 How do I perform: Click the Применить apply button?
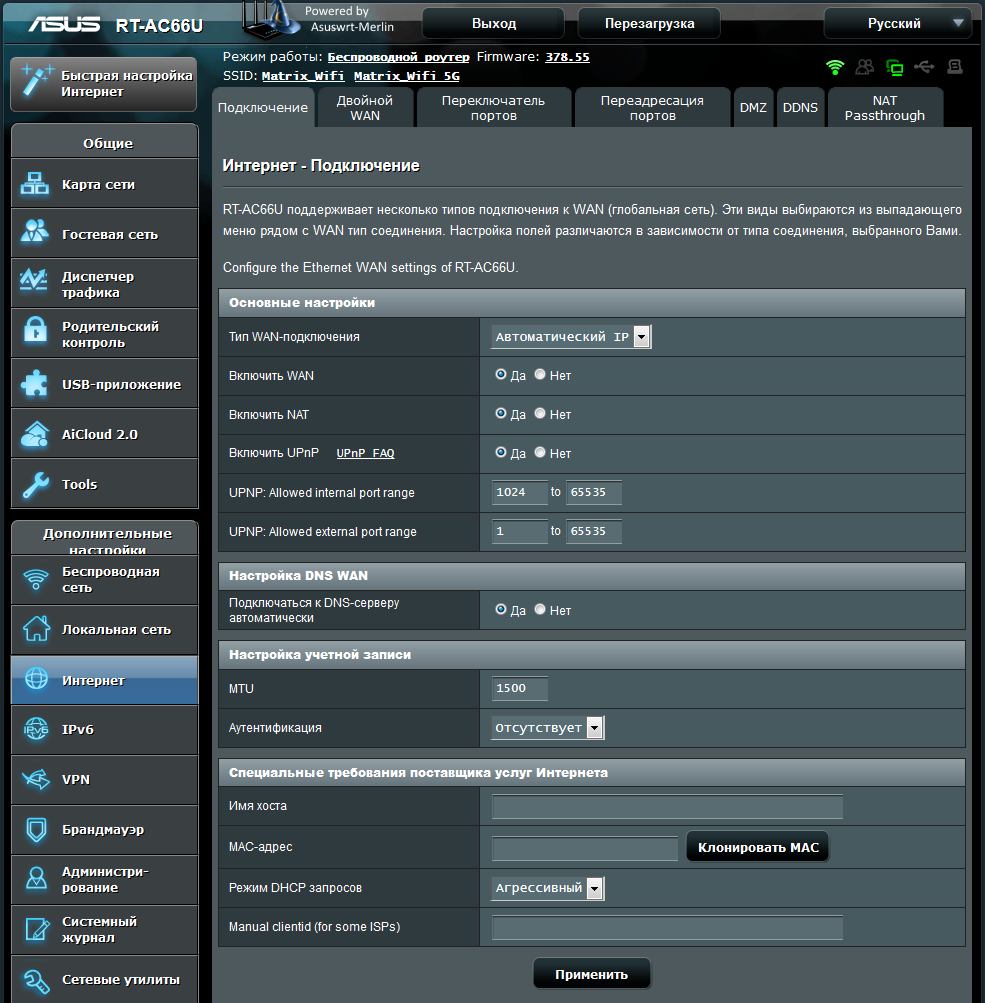tap(592, 974)
